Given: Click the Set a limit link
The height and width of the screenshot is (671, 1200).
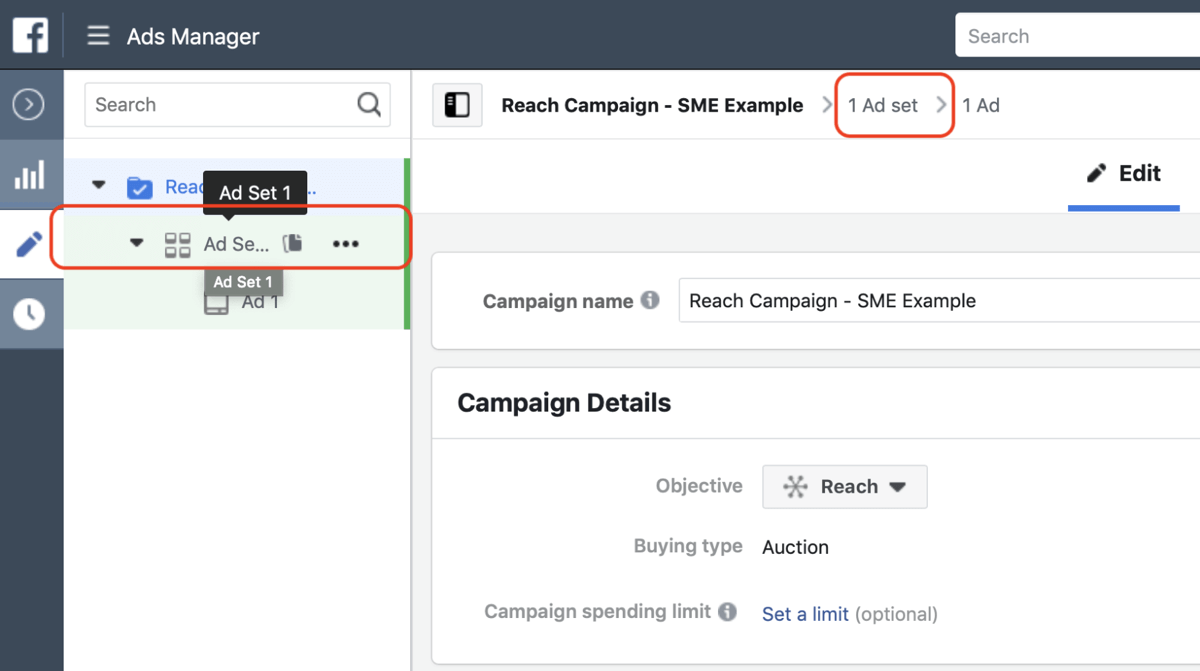Looking at the screenshot, I should point(805,614).
